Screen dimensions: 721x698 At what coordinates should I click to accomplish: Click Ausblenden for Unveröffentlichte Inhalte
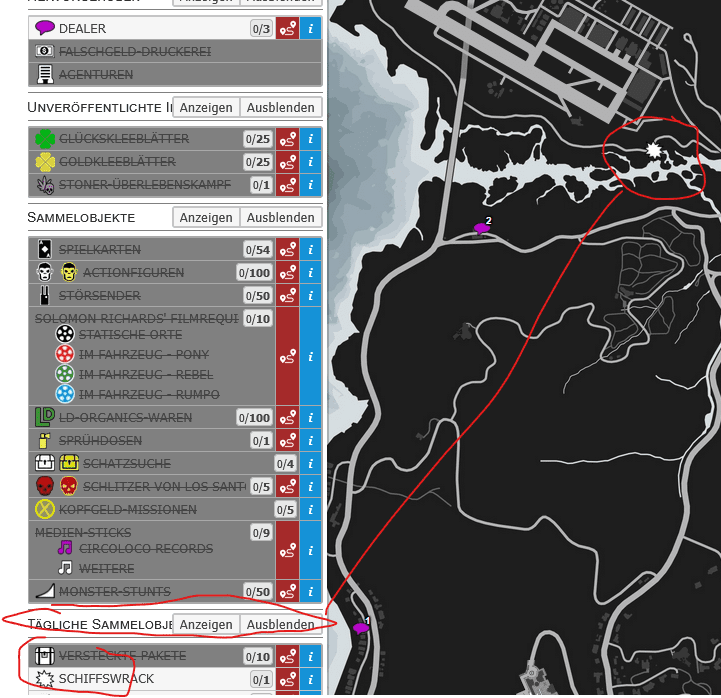pos(280,108)
